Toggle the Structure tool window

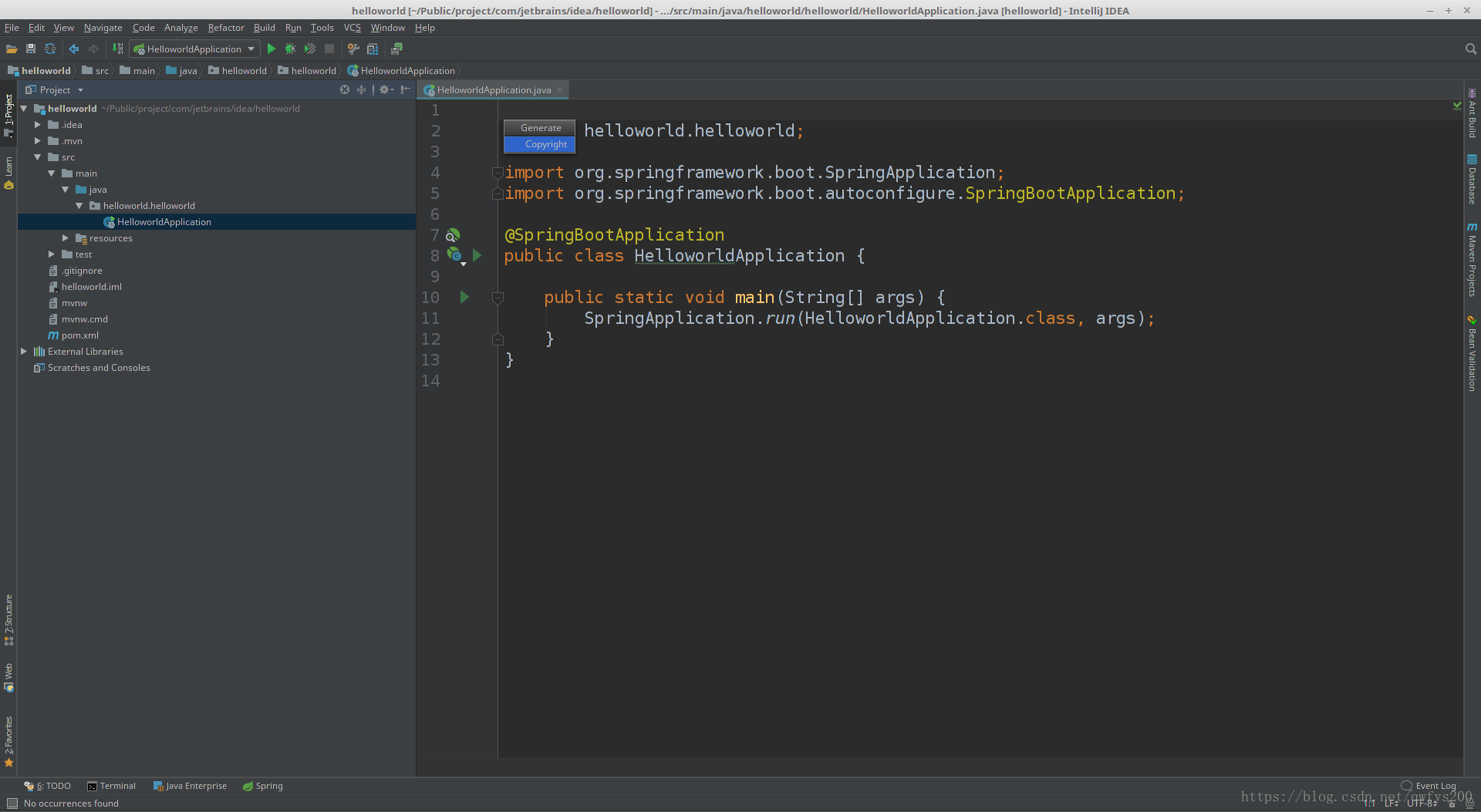coord(8,619)
